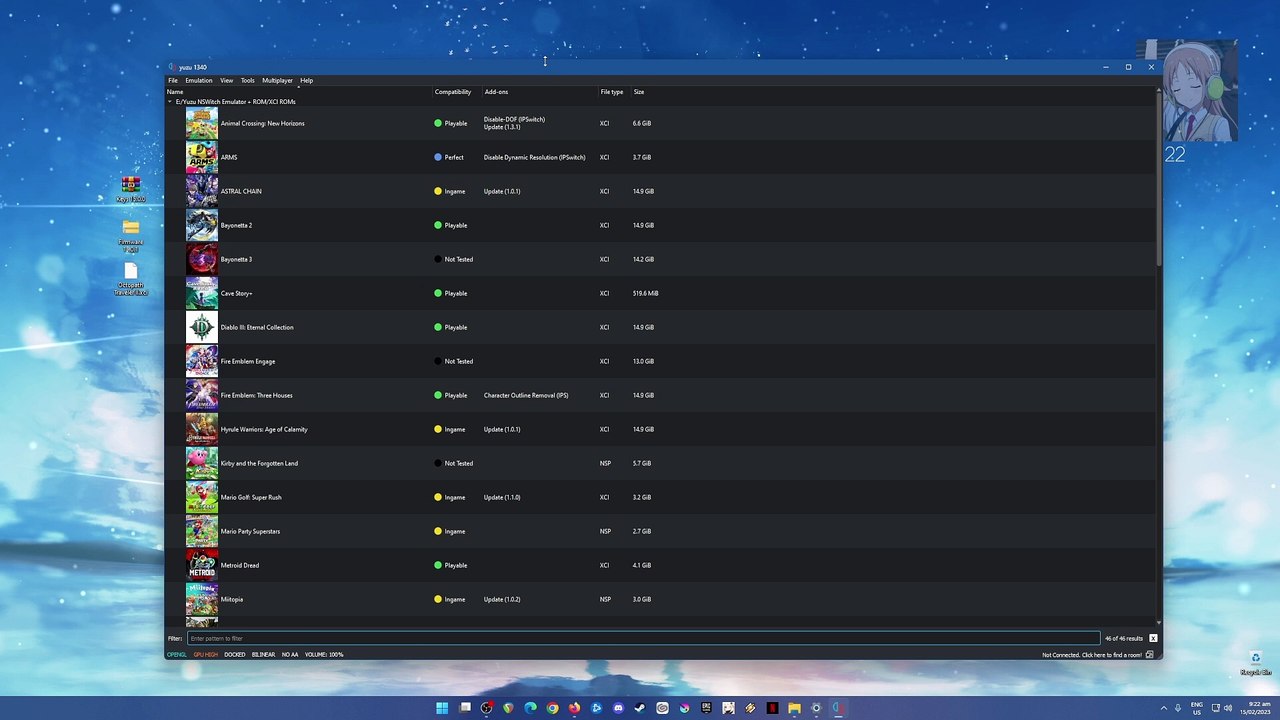
Task: Open Microsoft Edge from the taskbar
Action: click(x=530, y=708)
